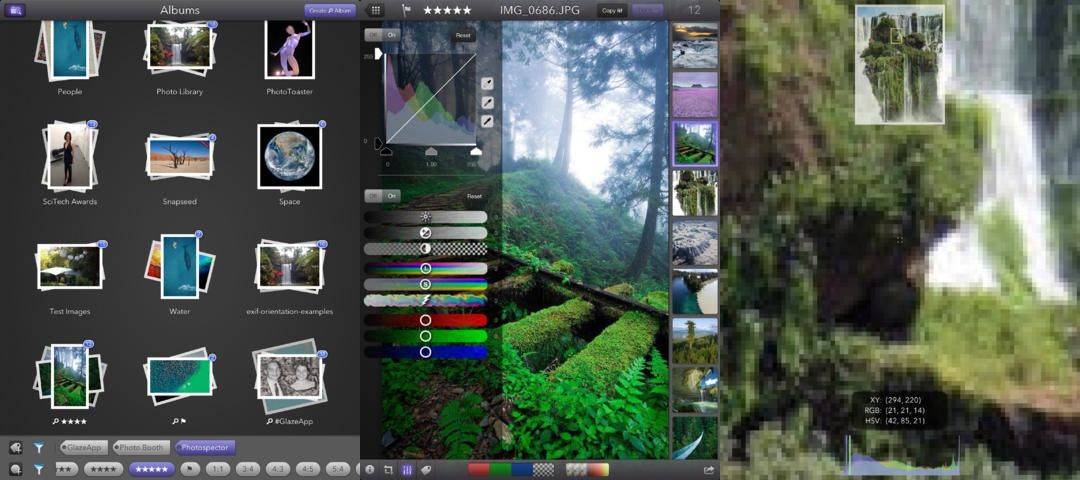
Task: Click the flag icon beside the star rating
Action: click(x=406, y=10)
